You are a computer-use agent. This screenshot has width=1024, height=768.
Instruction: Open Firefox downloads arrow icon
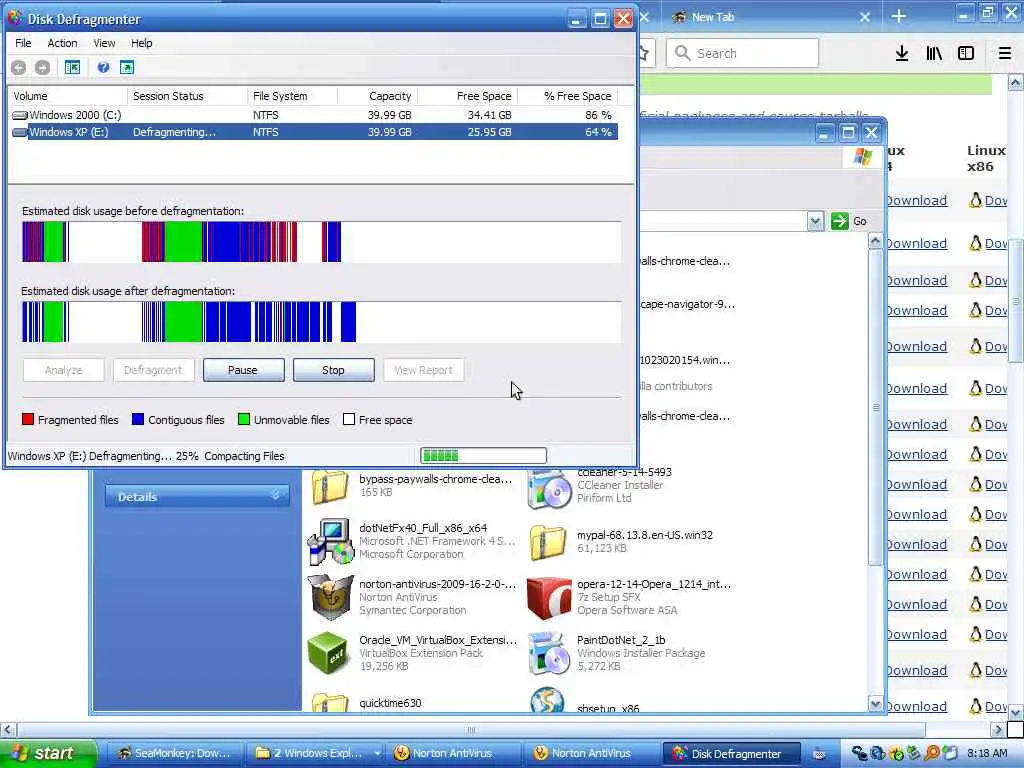[x=901, y=54]
